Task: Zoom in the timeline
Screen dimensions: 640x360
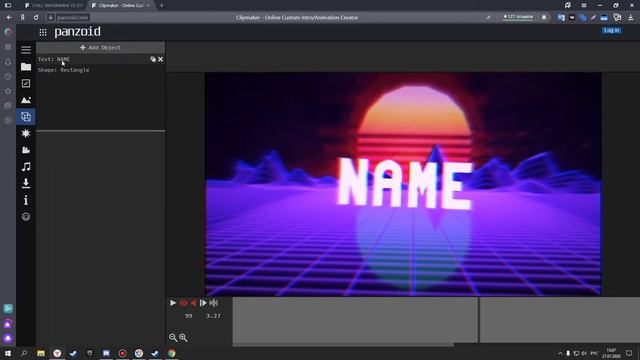Action: coord(183,338)
